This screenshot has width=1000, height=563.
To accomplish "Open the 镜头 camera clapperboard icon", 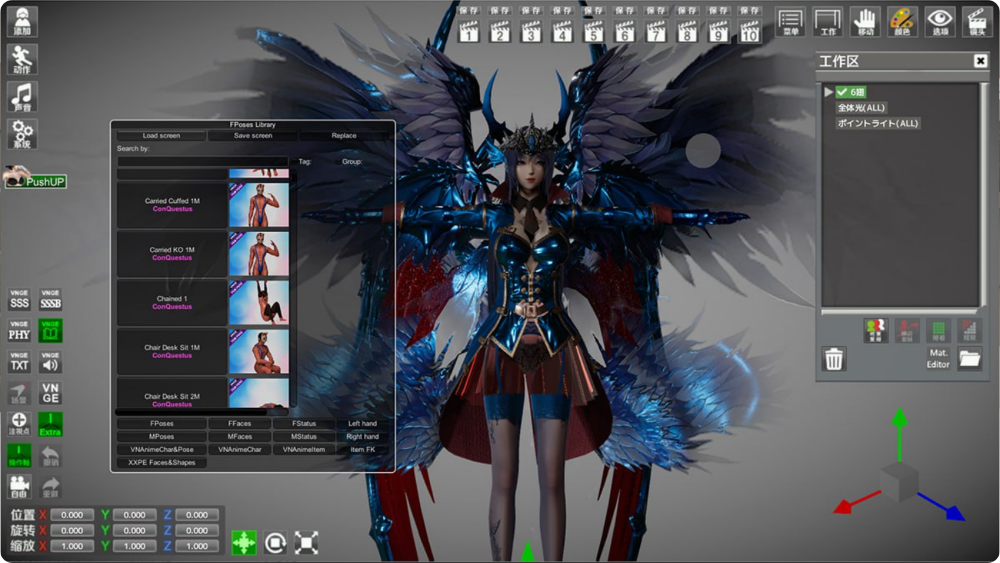I will point(977,22).
